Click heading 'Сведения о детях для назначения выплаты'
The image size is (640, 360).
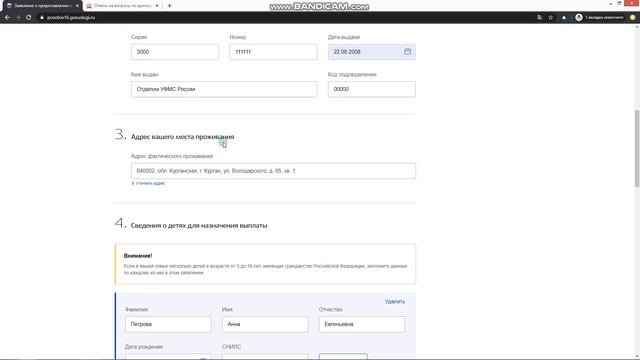click(x=199, y=225)
